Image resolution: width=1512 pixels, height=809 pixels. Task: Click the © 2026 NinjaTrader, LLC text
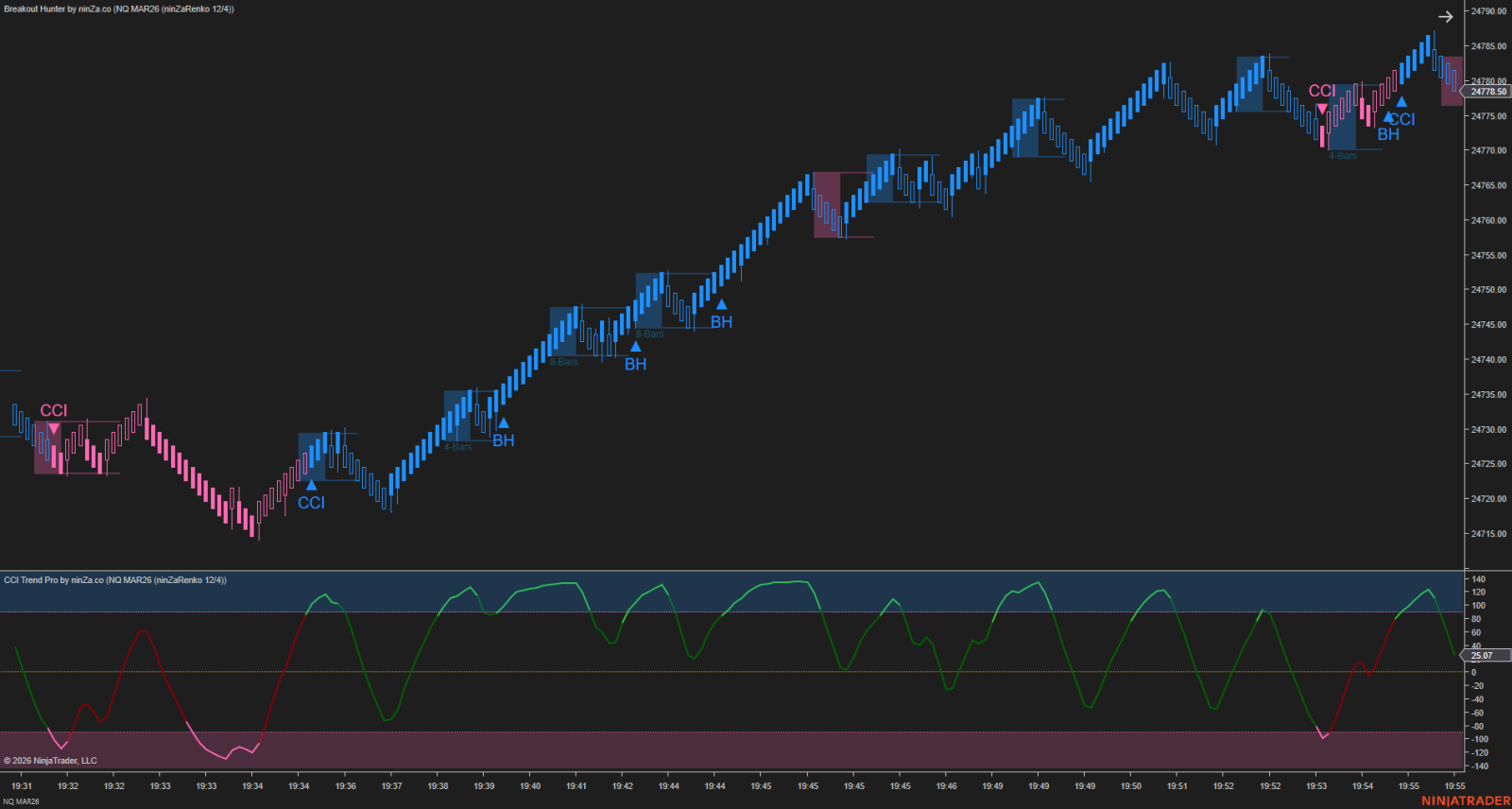click(x=50, y=761)
